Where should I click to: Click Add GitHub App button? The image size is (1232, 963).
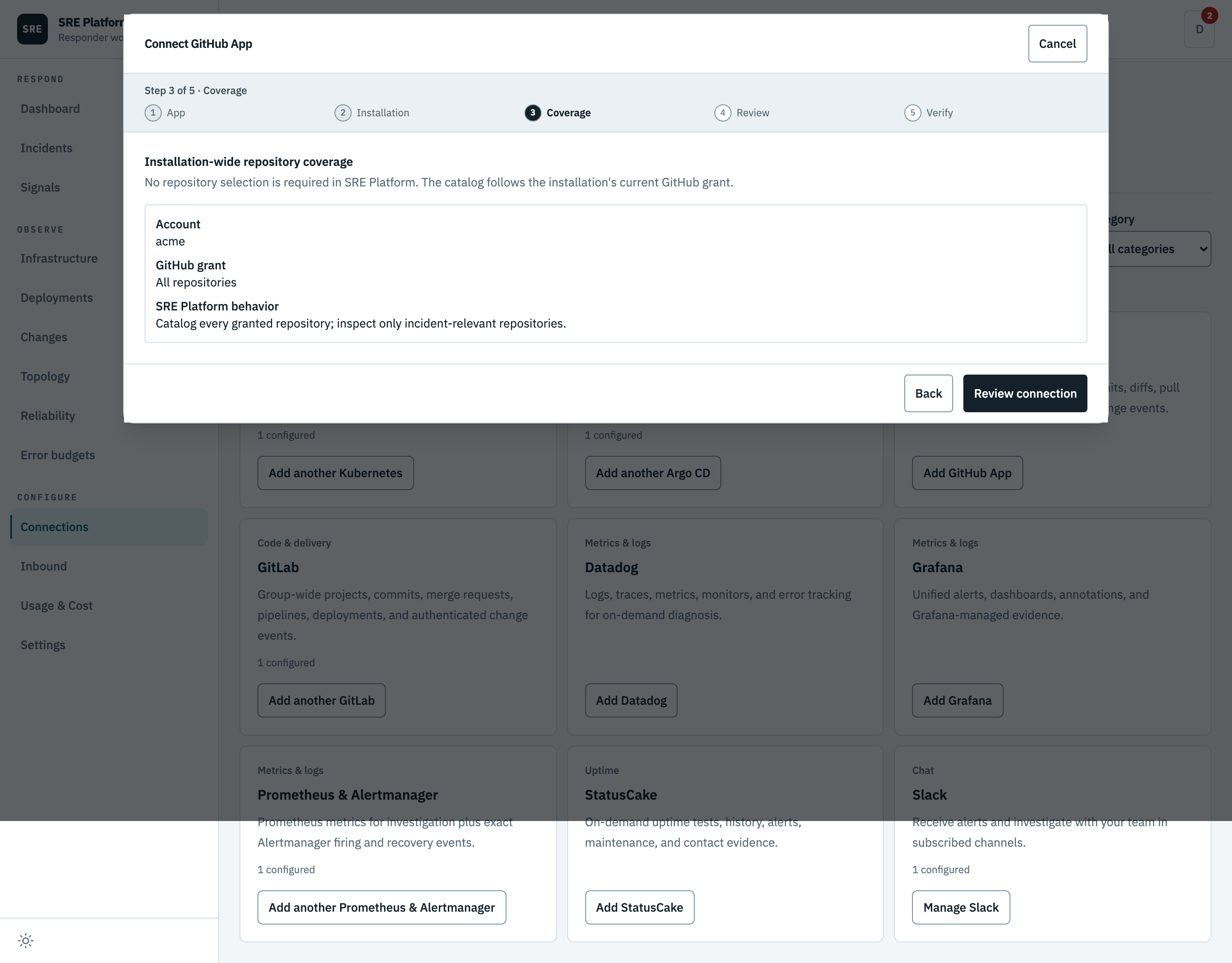tap(967, 473)
